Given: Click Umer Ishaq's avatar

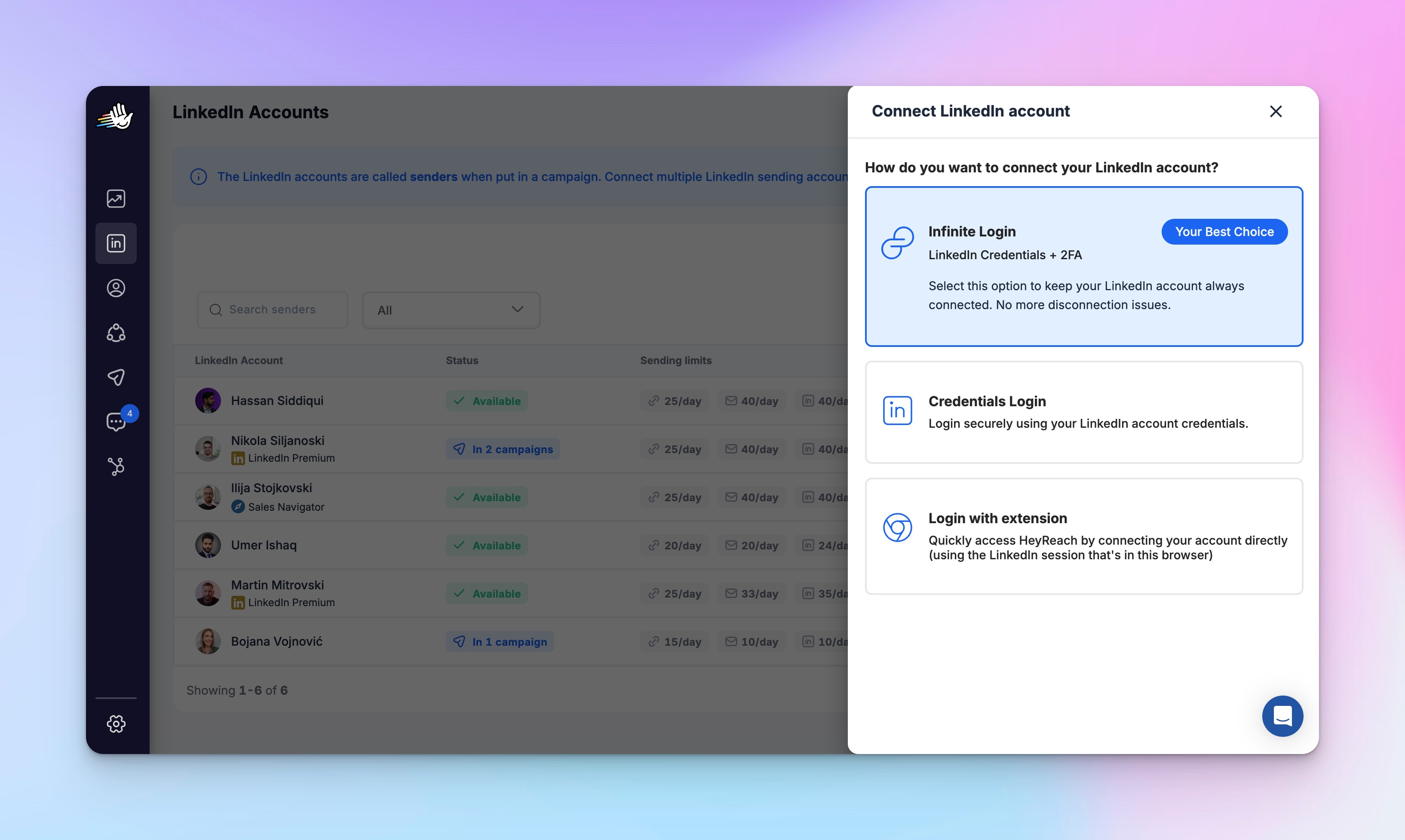Looking at the screenshot, I should click(x=208, y=545).
